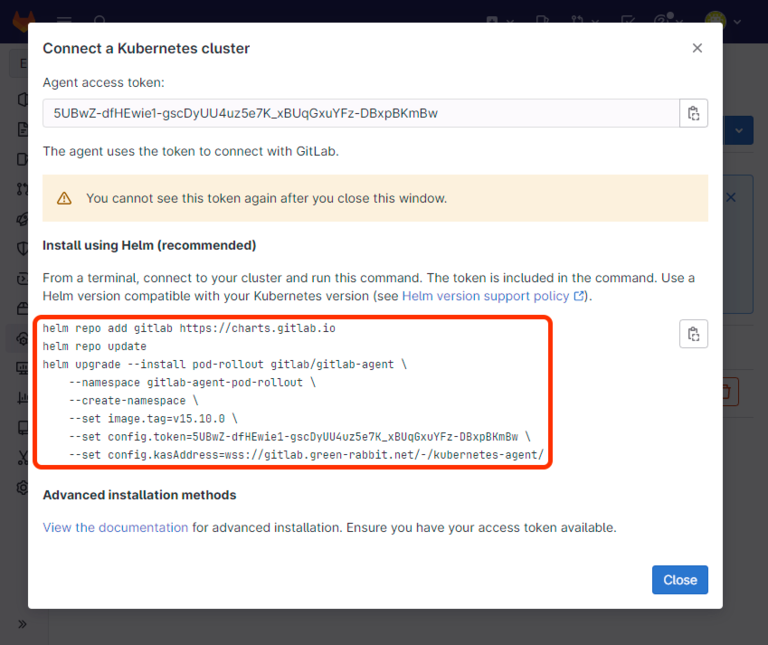Click the 'helm upgrade --install pod-rollout' line
Screen dimensions: 768x645
tap(224, 364)
